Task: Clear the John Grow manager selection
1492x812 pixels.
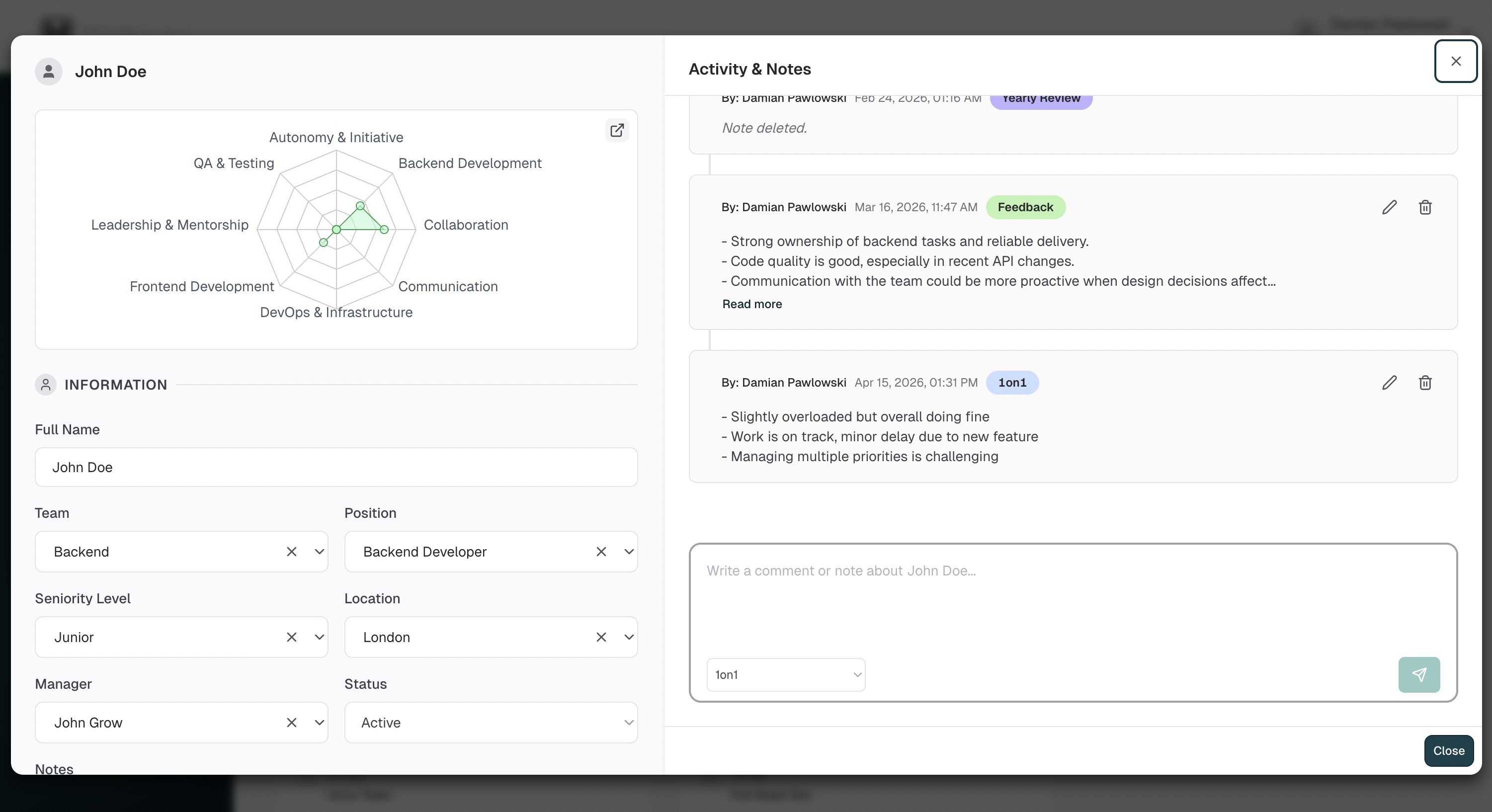Action: [x=291, y=722]
